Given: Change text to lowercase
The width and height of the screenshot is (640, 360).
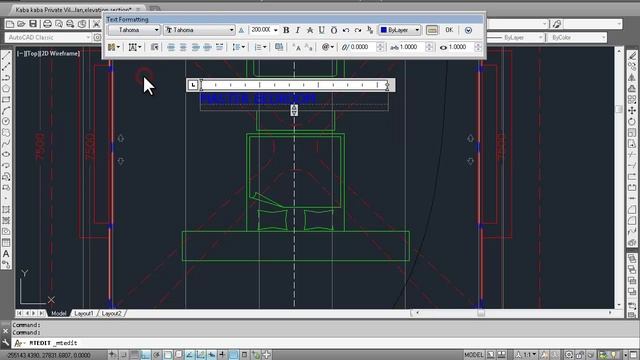Looking at the screenshot, I should [x=309, y=47].
